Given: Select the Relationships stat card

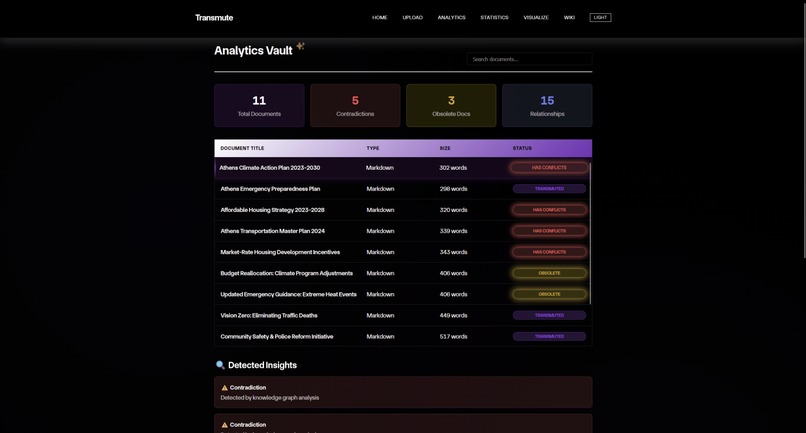Looking at the screenshot, I should tap(547, 105).
